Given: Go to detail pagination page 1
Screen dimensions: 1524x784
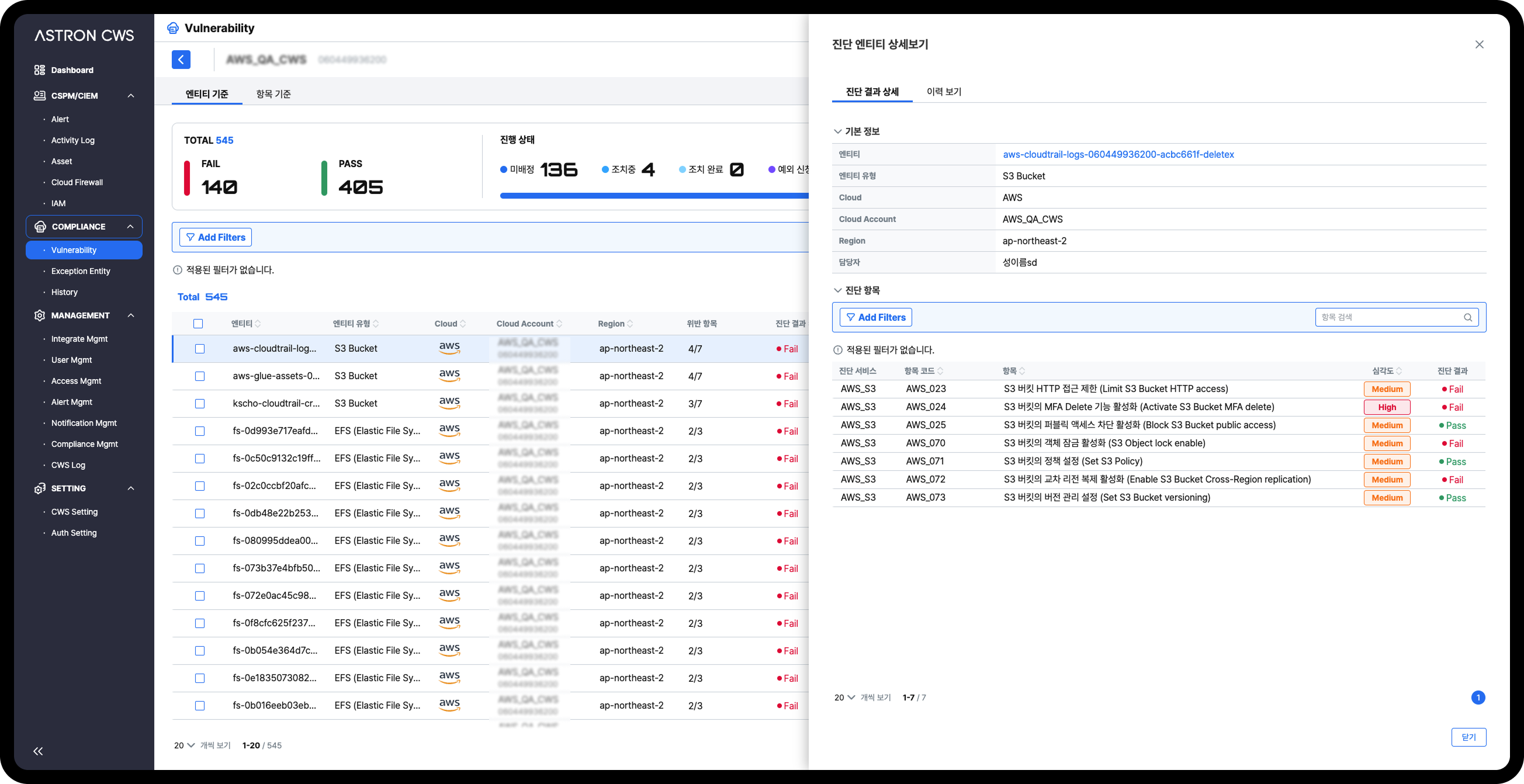Looking at the screenshot, I should [1478, 698].
